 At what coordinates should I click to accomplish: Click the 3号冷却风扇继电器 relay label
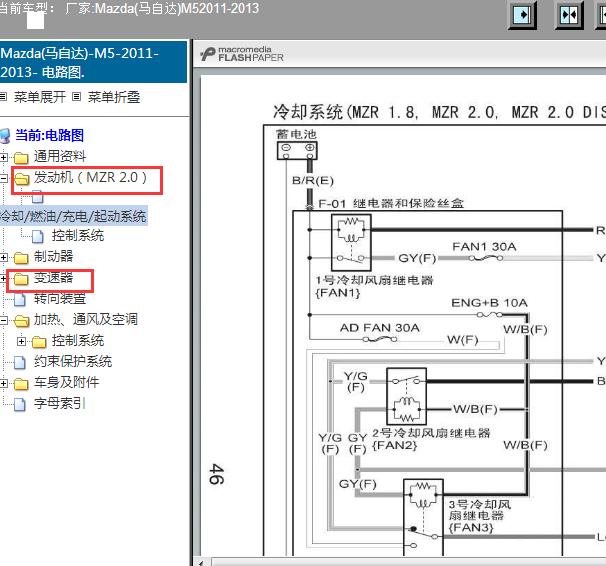[480, 516]
